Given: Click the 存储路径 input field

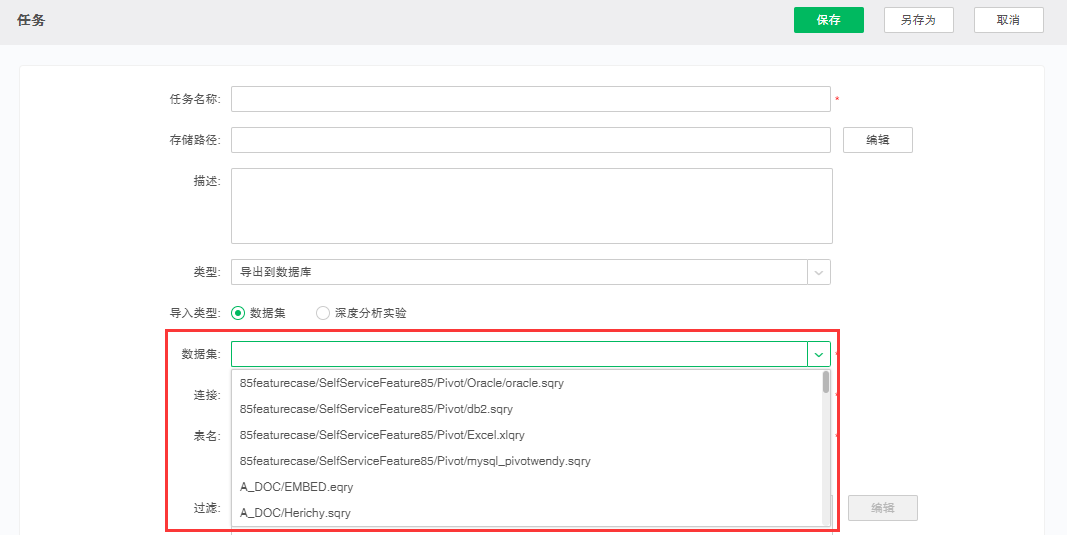Looking at the screenshot, I should click(530, 140).
